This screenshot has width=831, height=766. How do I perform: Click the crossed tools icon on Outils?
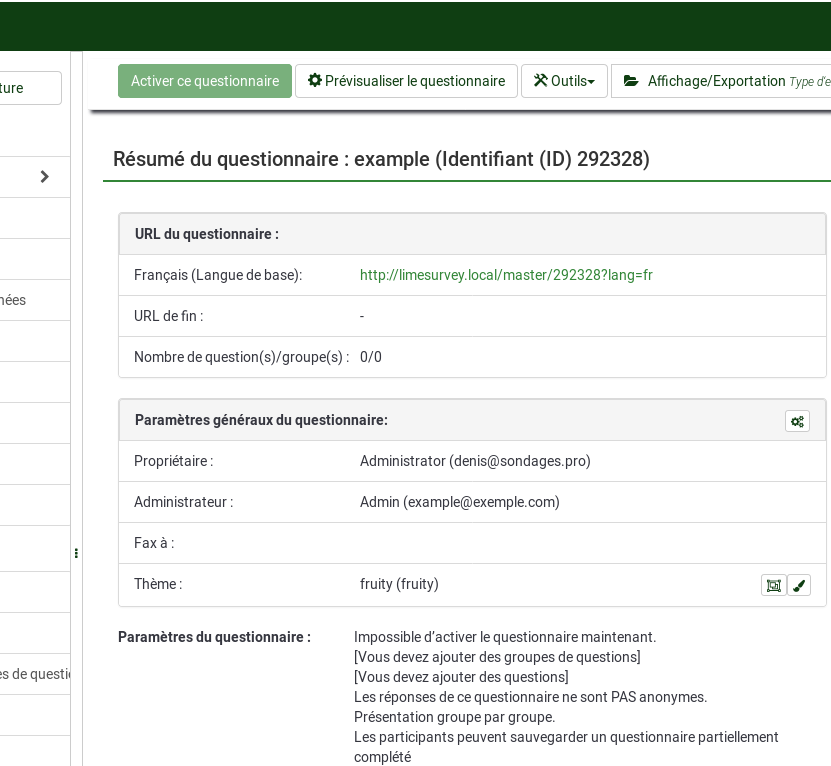(x=541, y=81)
